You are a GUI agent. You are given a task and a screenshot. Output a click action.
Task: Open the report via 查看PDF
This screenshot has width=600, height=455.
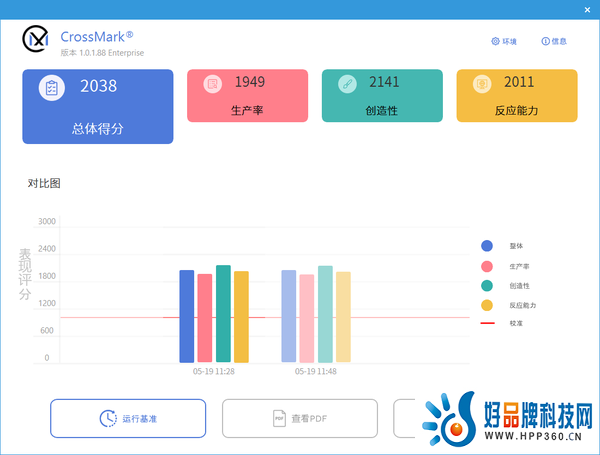click(300, 418)
